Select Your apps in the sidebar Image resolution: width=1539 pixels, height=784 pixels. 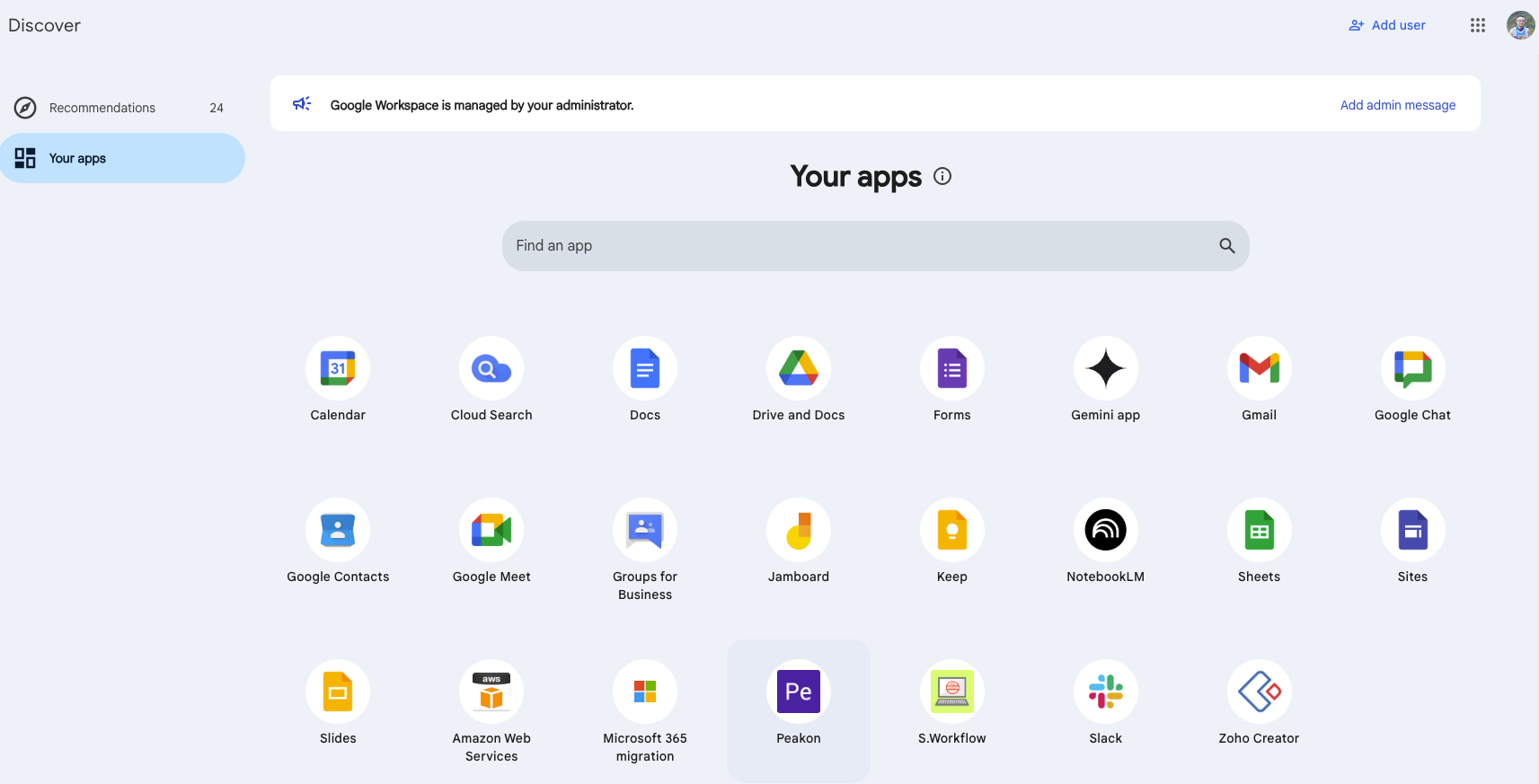122,158
